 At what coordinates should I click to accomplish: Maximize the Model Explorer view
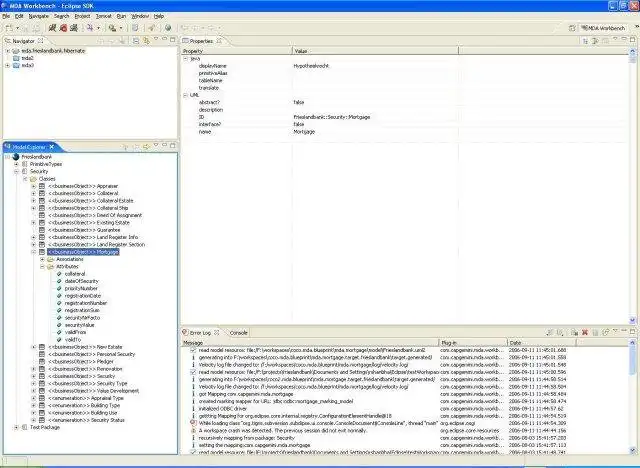(x=173, y=145)
